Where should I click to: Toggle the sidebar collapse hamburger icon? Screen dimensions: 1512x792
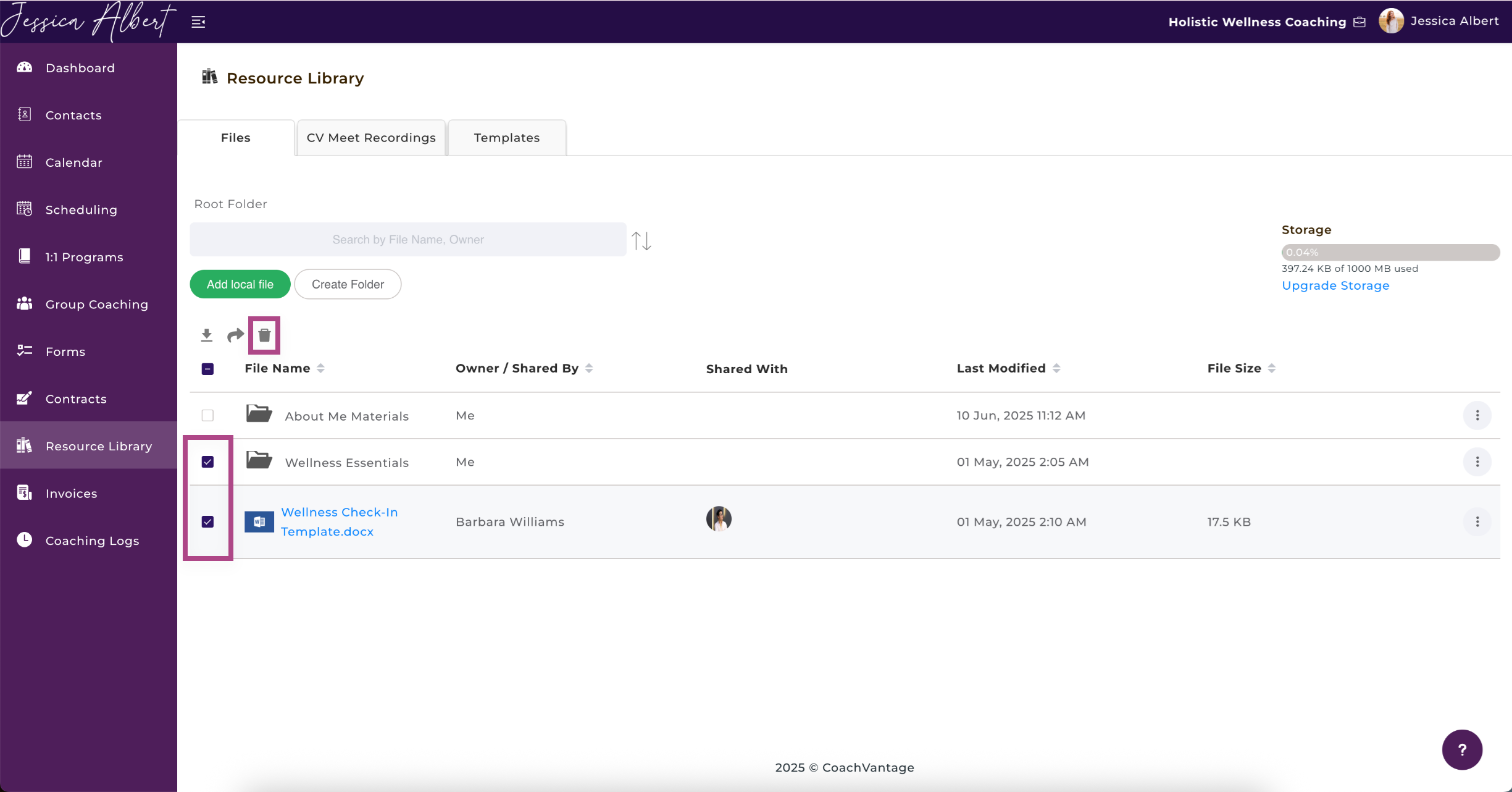[x=198, y=22]
